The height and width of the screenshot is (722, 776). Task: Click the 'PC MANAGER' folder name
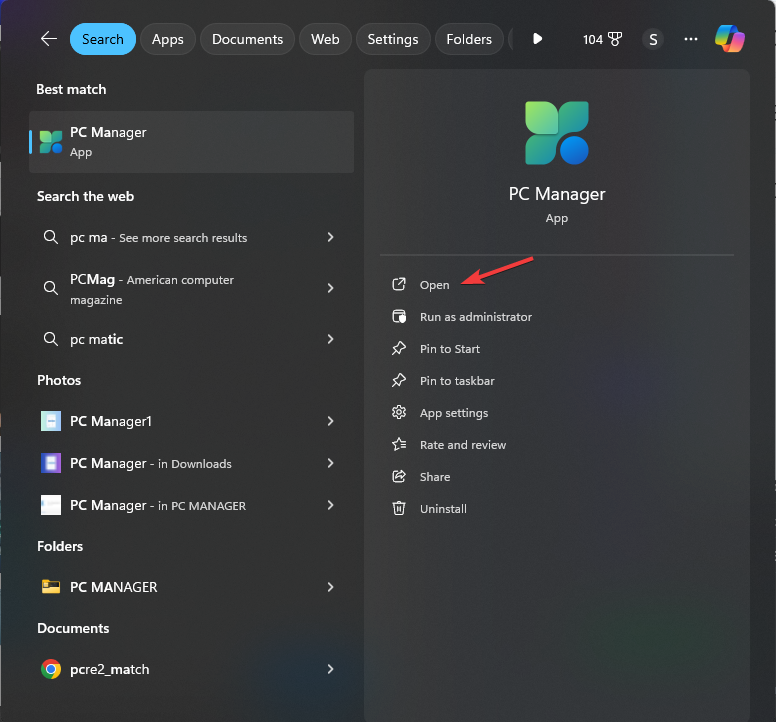pyautogui.click(x=113, y=587)
